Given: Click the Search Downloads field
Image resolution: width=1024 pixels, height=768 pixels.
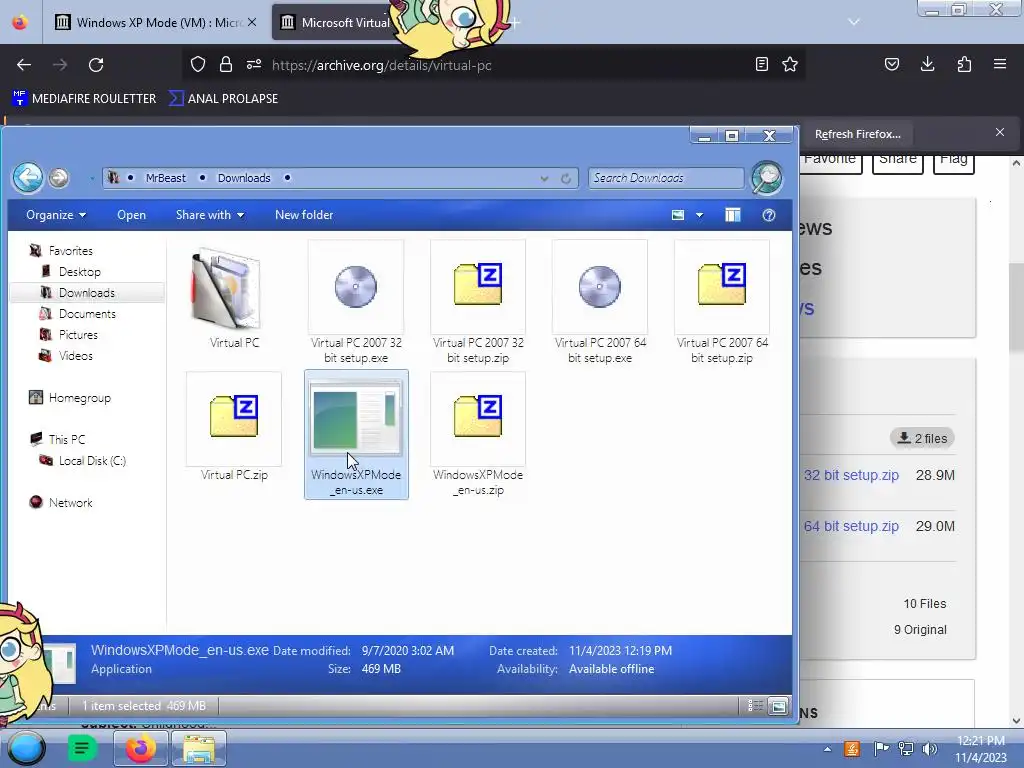Looking at the screenshot, I should (665, 178).
